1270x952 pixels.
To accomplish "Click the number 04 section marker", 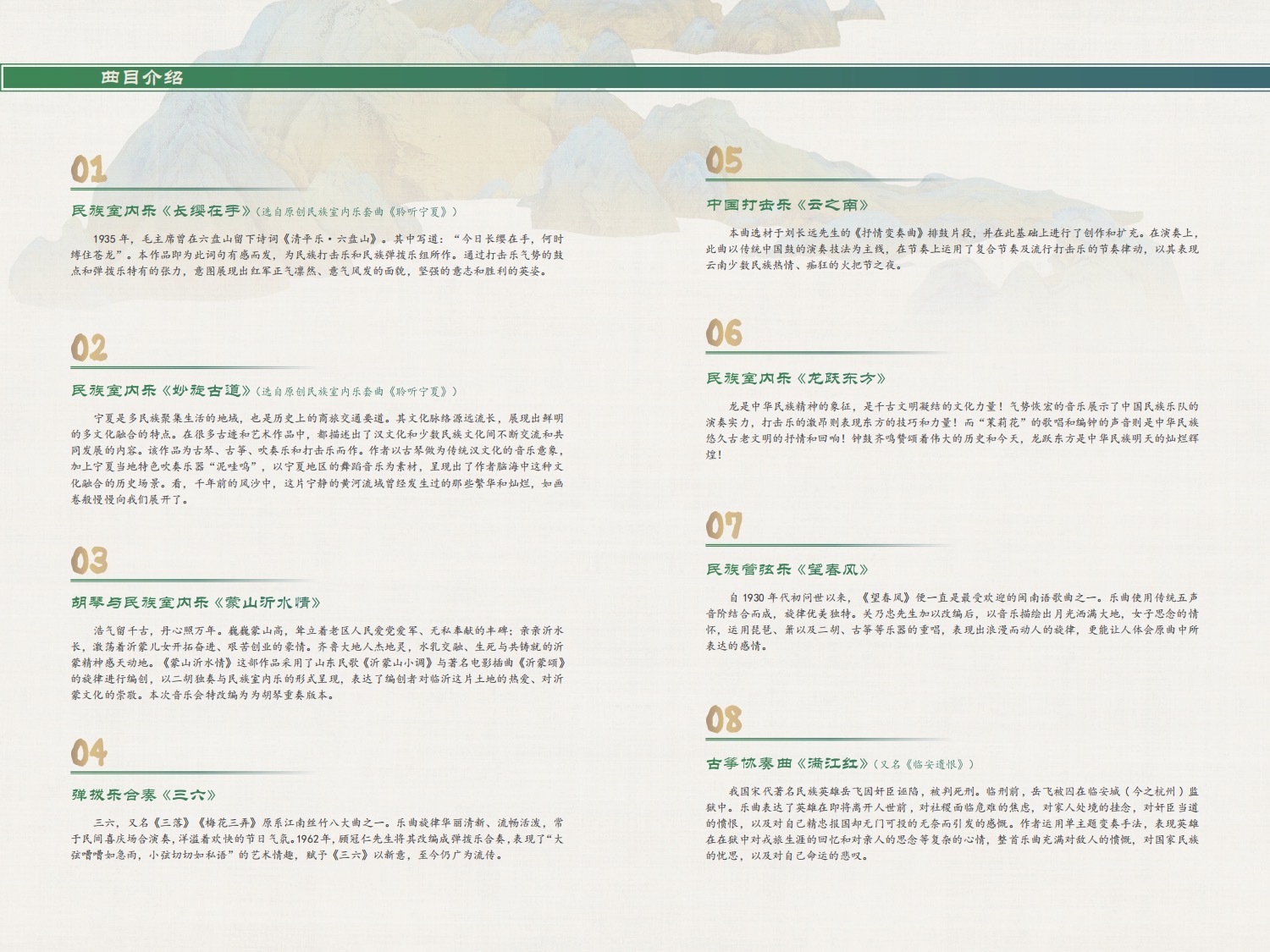I will (89, 752).
